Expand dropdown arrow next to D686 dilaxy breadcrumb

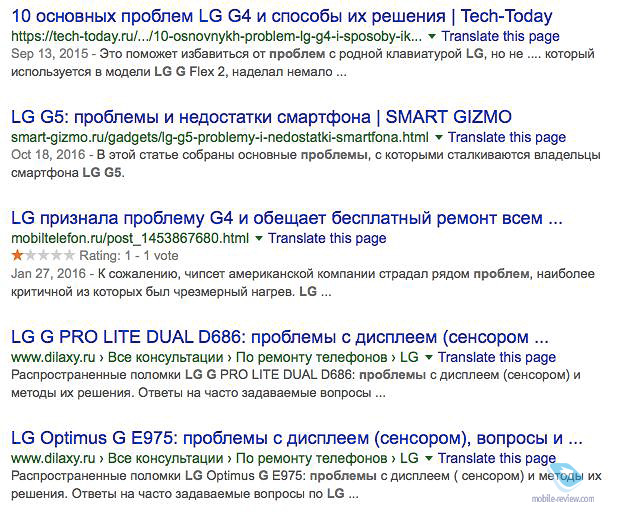click(x=428, y=357)
